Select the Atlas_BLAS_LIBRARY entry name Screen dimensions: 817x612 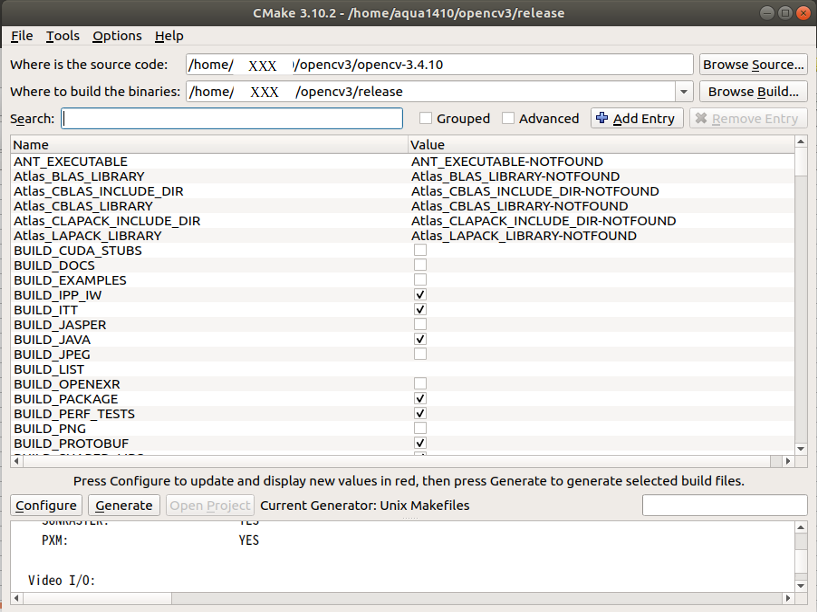(x=79, y=177)
